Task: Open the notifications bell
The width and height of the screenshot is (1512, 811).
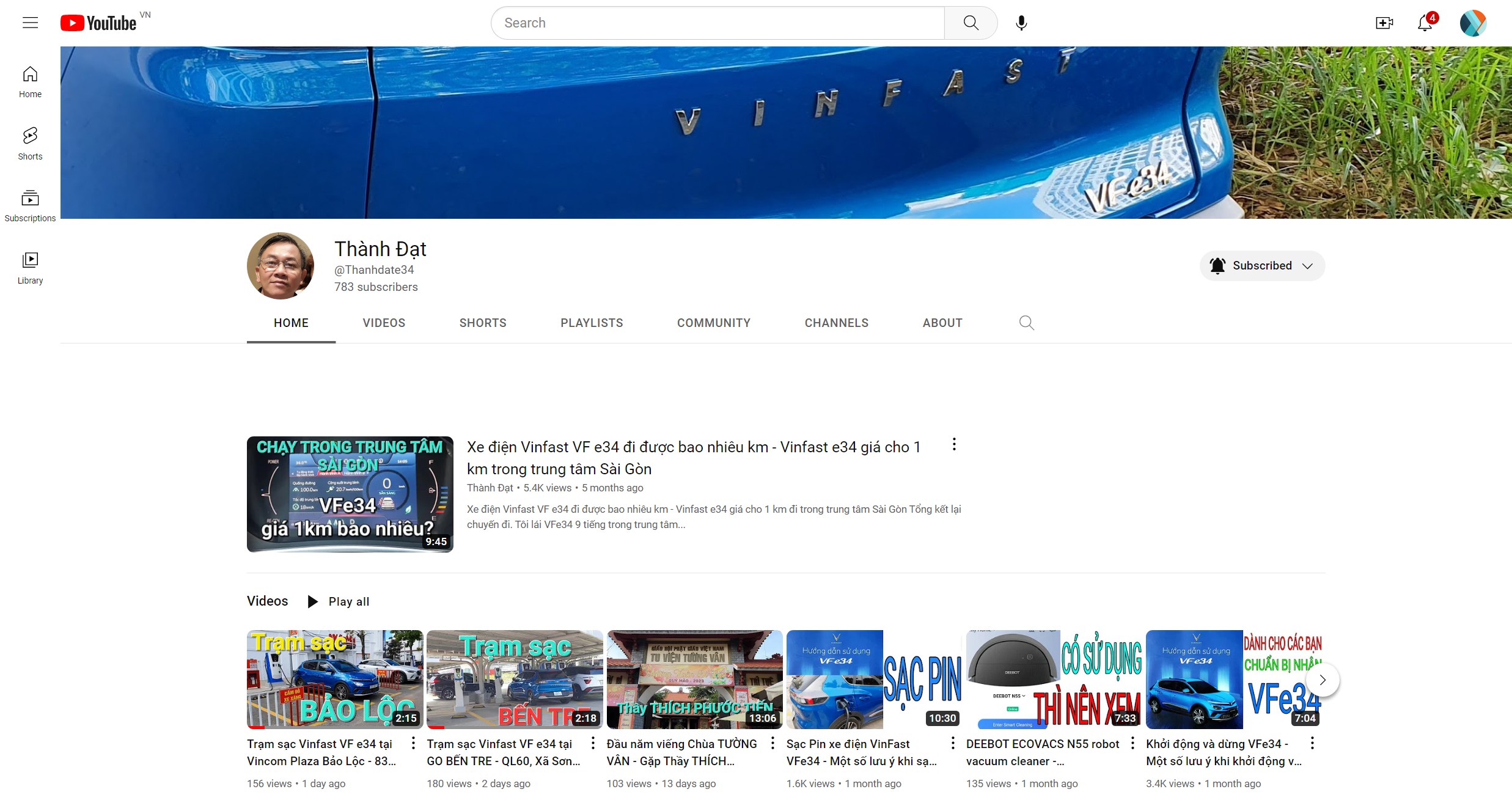Action: click(1425, 23)
